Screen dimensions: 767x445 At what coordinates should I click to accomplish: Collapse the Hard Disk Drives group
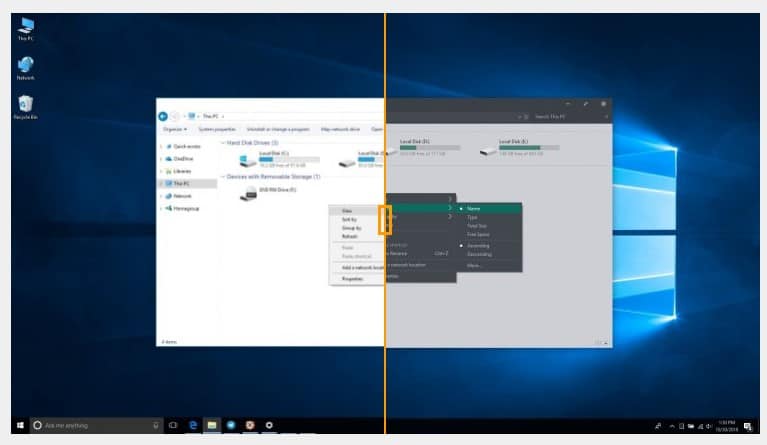point(222,144)
